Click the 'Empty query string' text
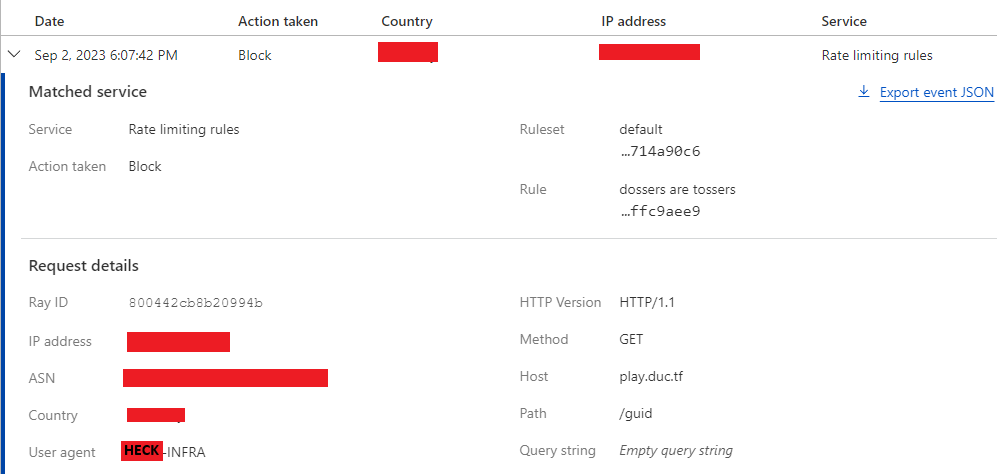 point(676,451)
